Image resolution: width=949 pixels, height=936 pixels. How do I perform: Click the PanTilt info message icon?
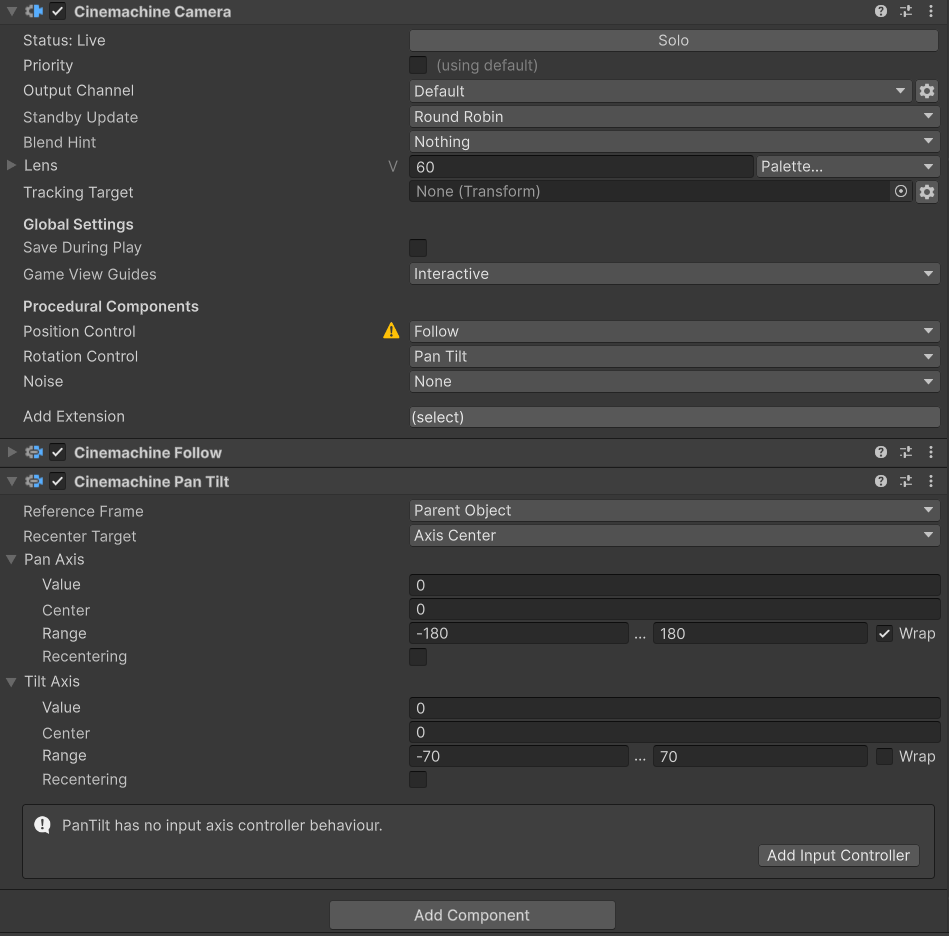(x=42, y=825)
